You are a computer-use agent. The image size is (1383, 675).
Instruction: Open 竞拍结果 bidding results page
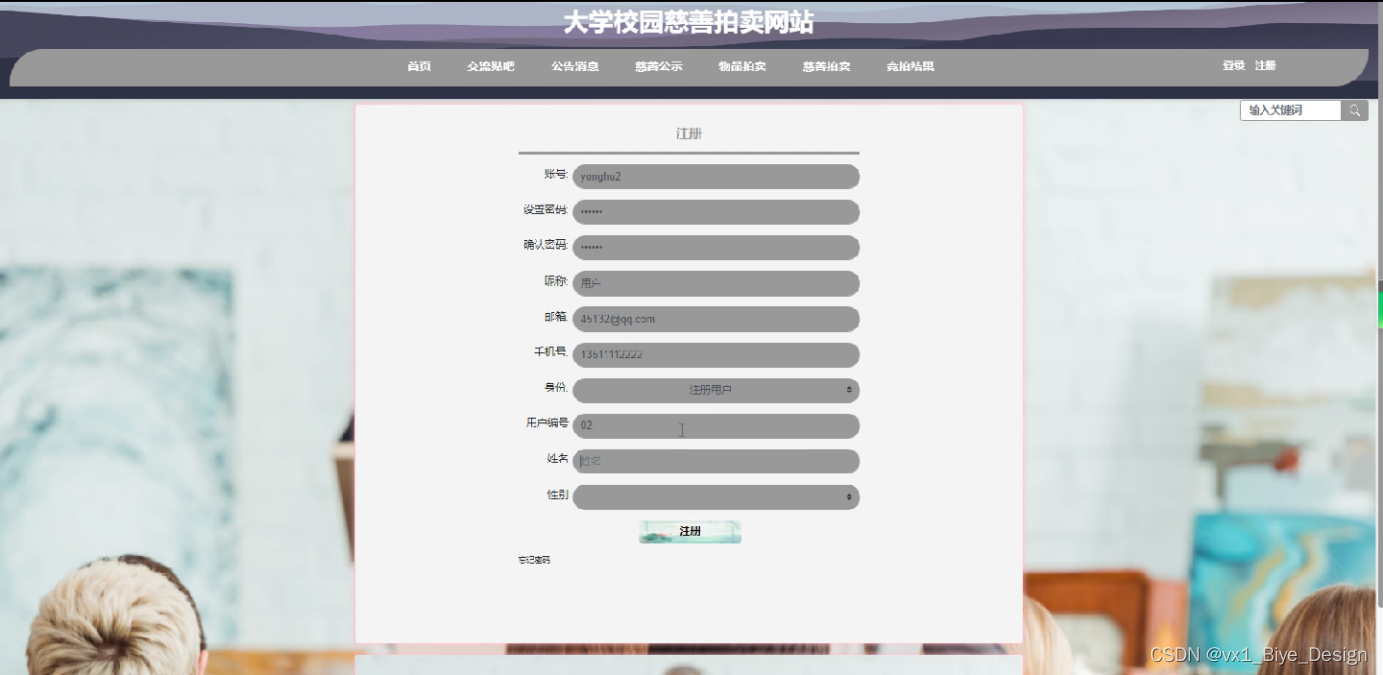pyautogui.click(x=910, y=67)
